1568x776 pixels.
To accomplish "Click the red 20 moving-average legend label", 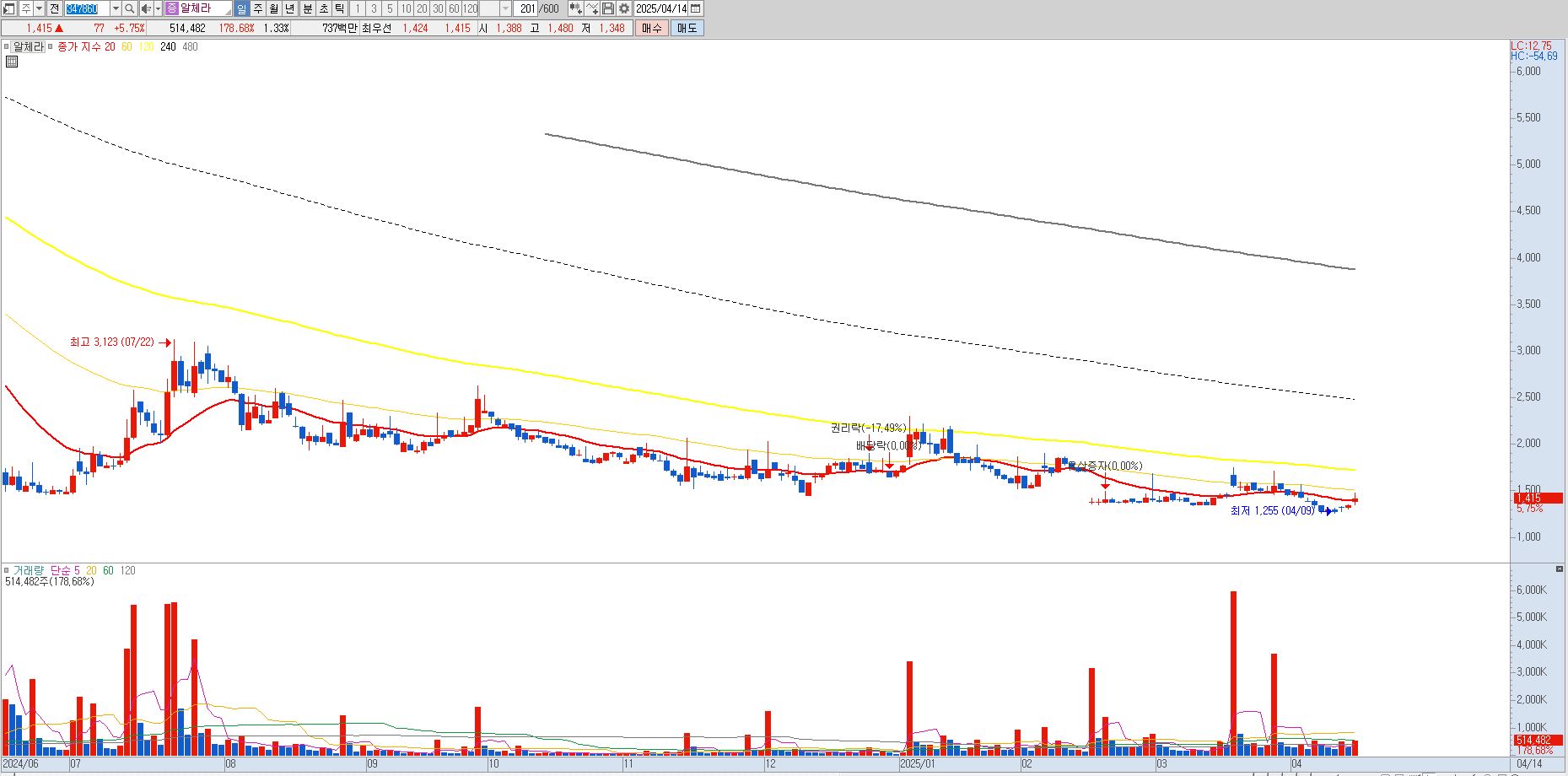I will tap(110, 46).
